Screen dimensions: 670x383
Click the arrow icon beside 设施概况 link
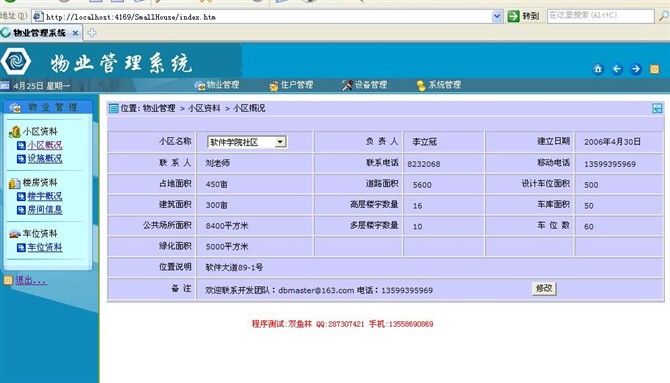tap(21, 159)
